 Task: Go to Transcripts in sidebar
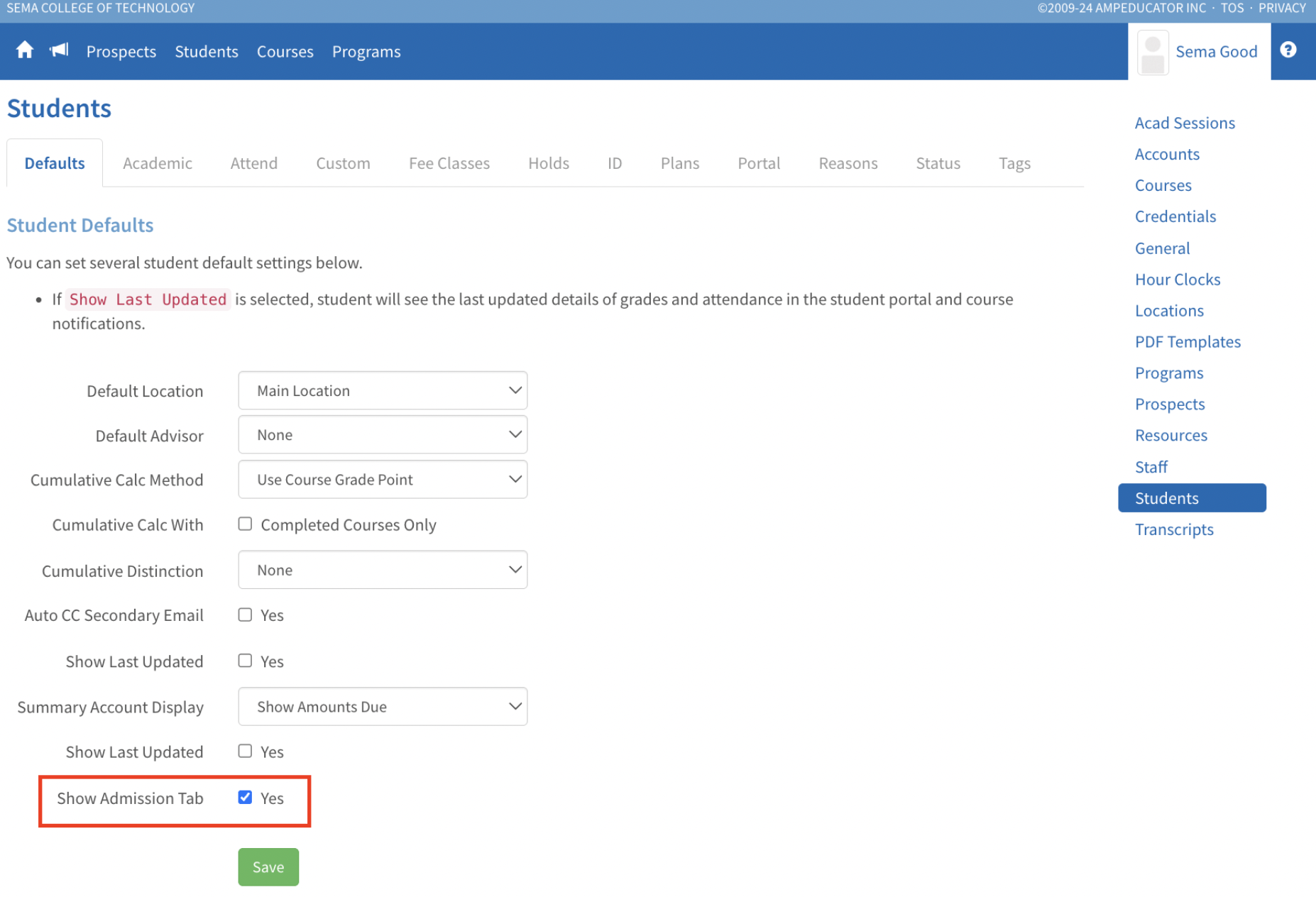1174,529
